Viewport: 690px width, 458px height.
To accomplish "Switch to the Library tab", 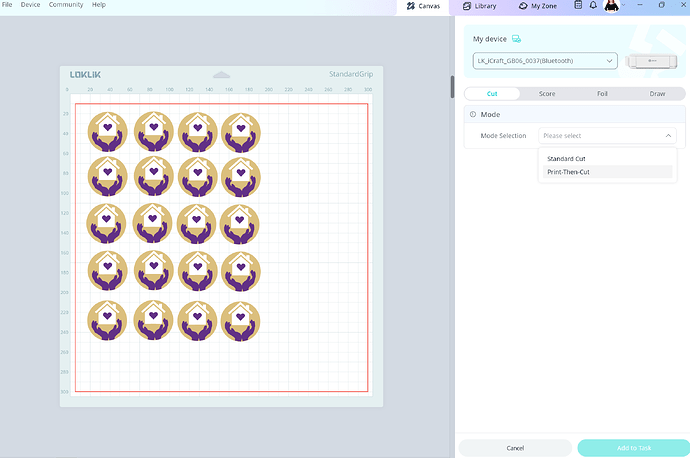I will click(x=479, y=6).
